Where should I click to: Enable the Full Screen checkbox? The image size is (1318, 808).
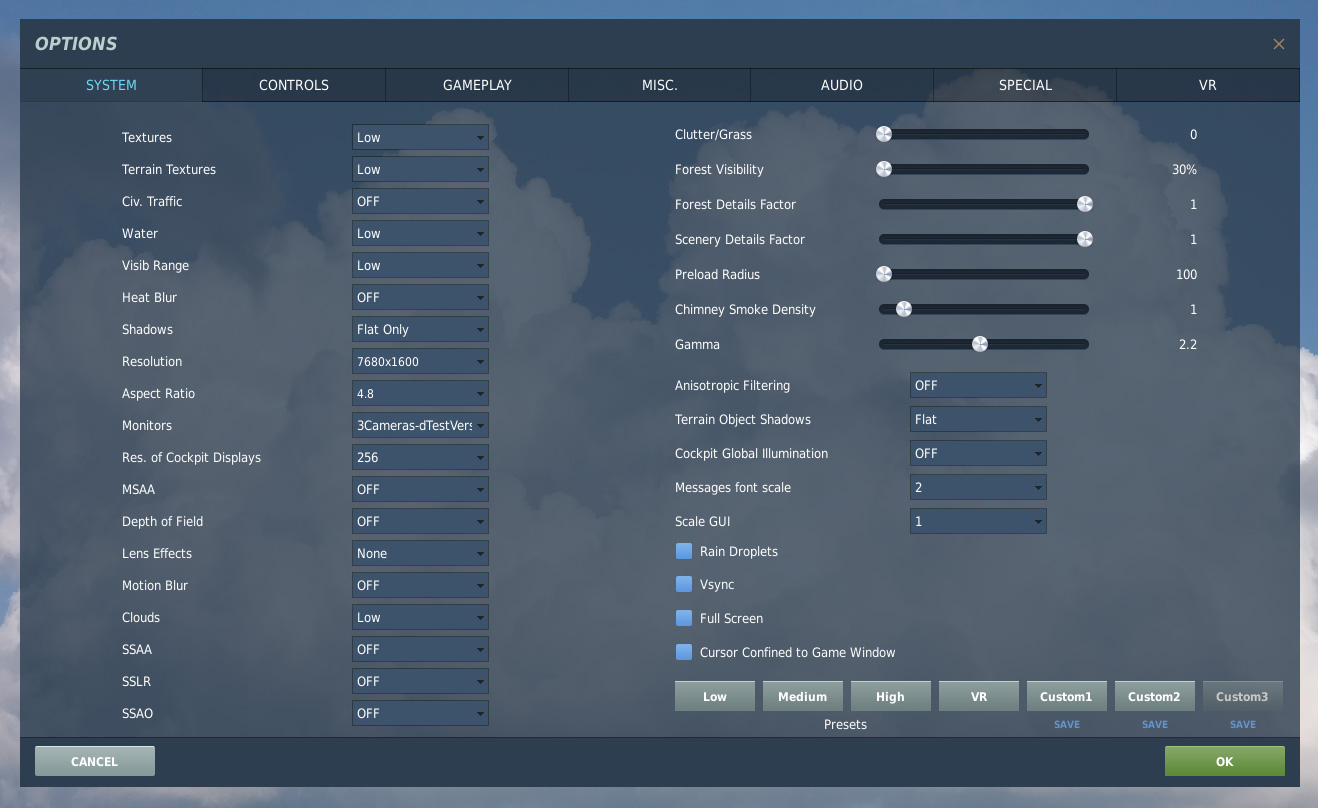684,618
